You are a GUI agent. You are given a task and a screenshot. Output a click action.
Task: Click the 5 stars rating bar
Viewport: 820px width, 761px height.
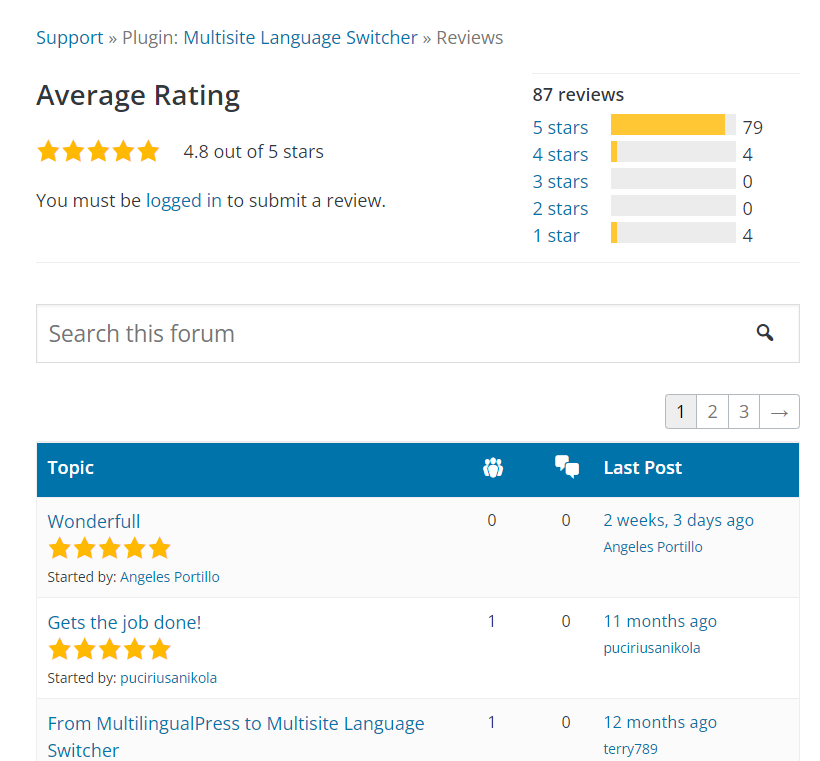(x=673, y=124)
